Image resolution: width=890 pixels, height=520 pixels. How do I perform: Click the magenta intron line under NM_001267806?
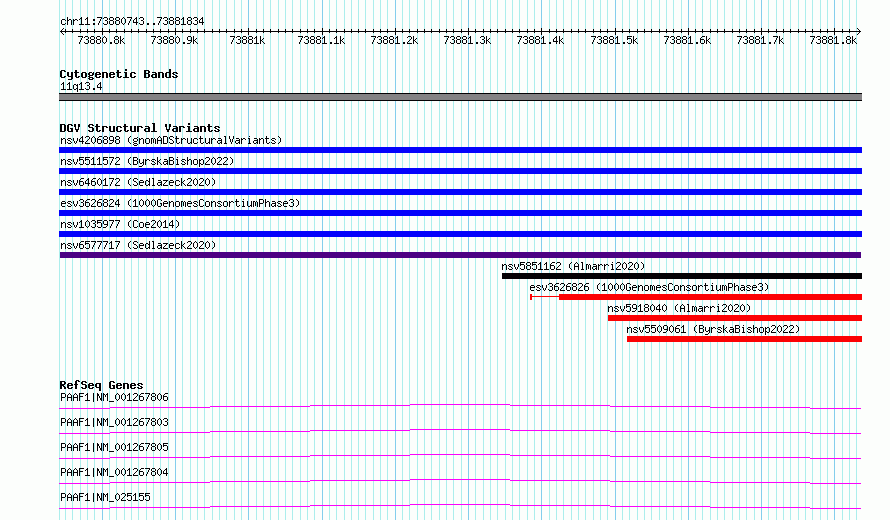pyautogui.click(x=460, y=405)
